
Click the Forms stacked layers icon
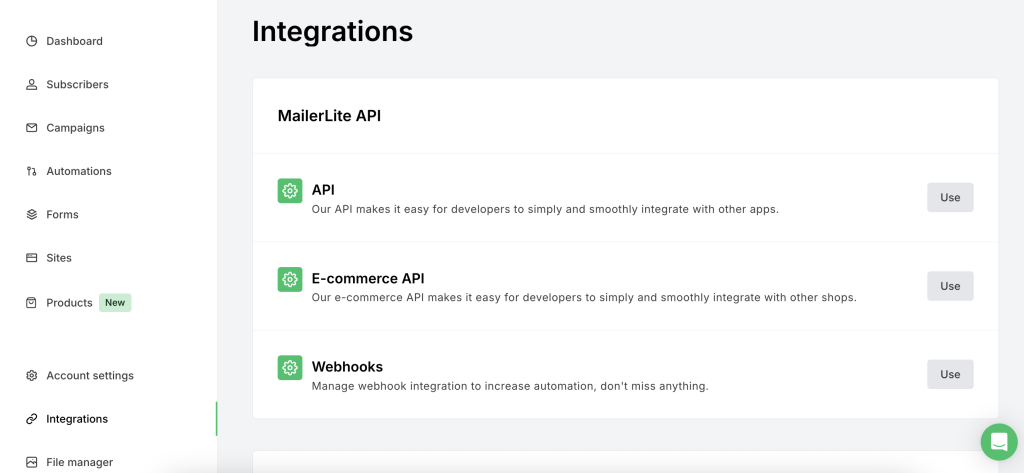32,214
